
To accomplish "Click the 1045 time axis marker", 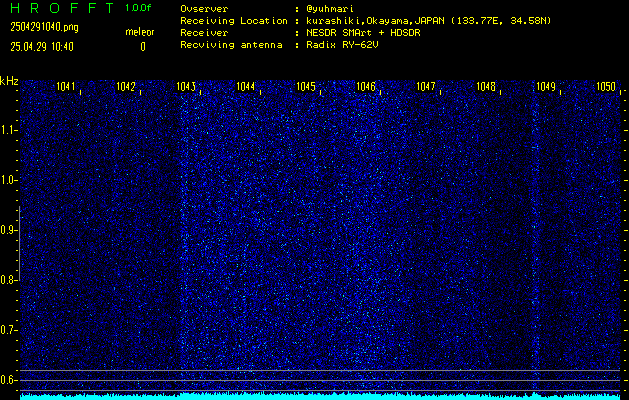I will [306, 87].
